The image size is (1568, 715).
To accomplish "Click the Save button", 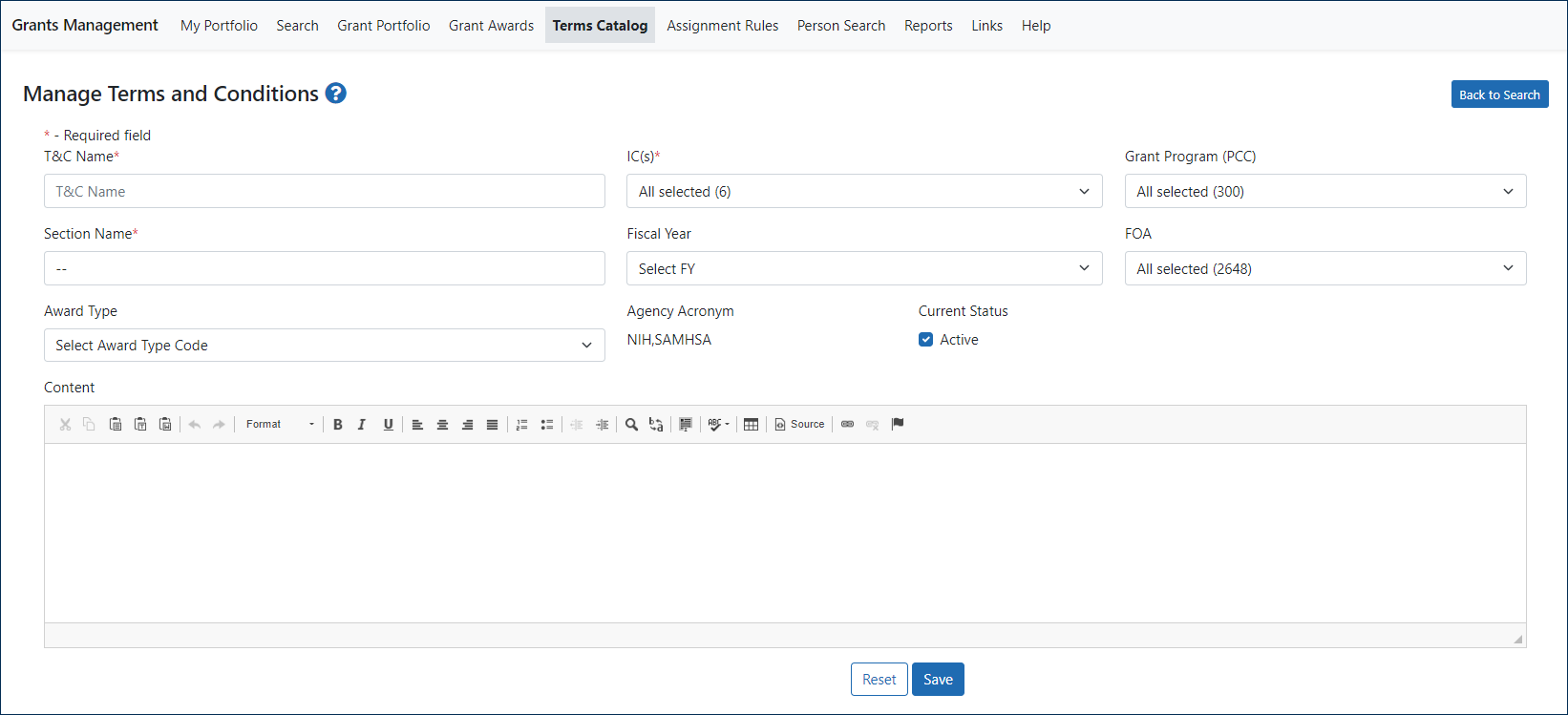I will tap(938, 680).
